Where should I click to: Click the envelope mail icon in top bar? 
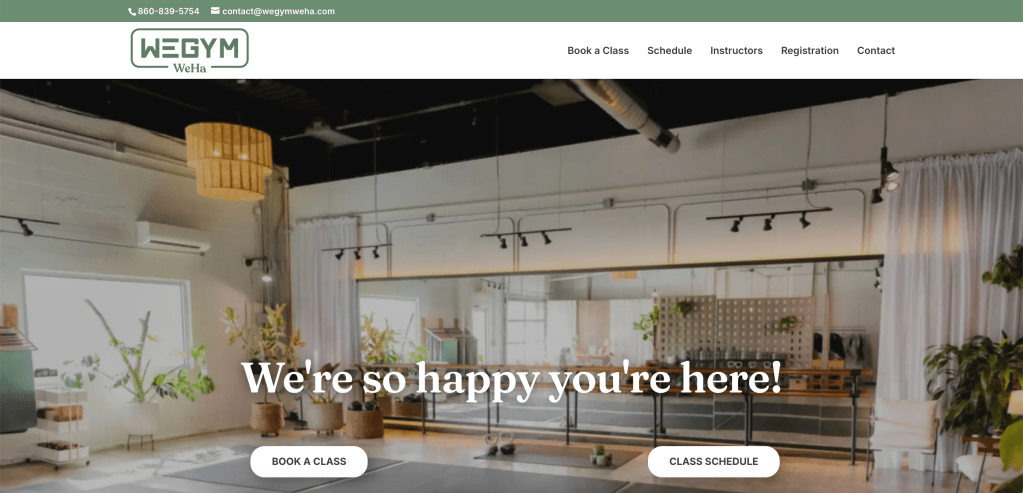[215, 11]
